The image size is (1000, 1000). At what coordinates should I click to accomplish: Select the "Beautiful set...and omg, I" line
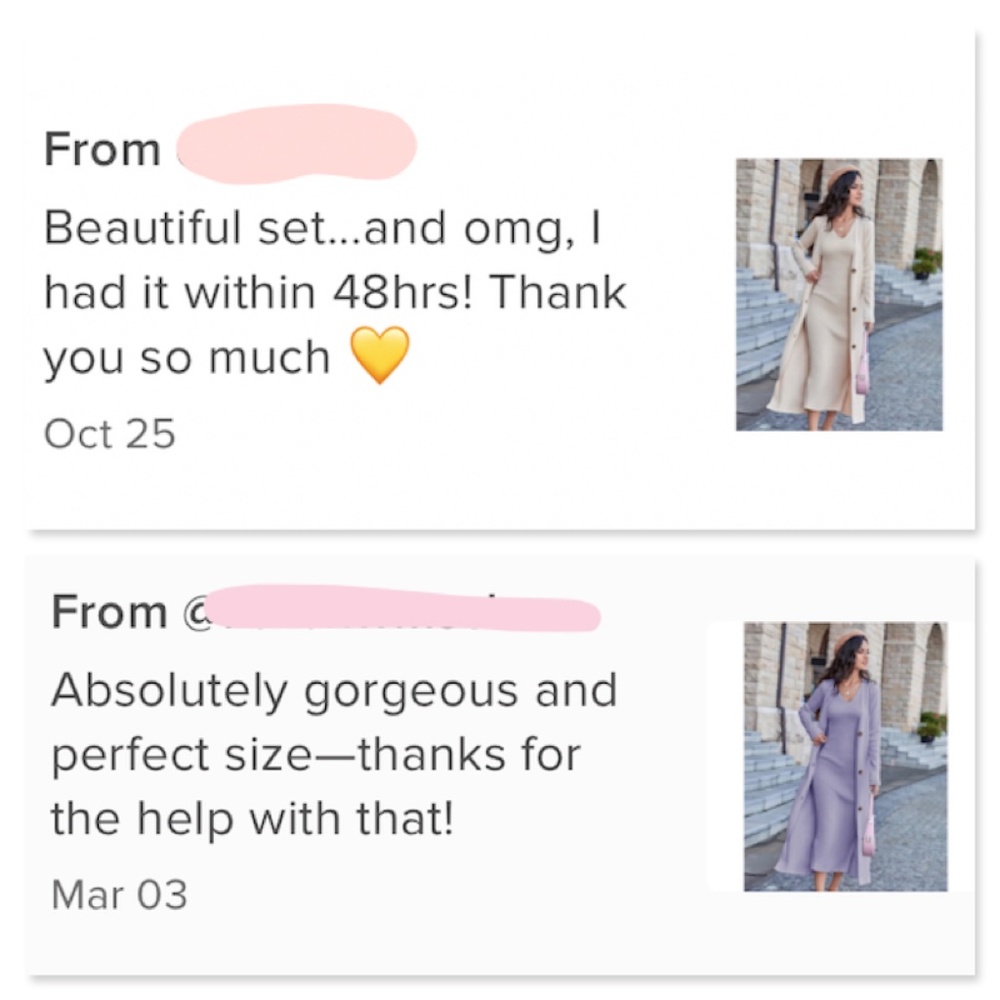click(320, 229)
